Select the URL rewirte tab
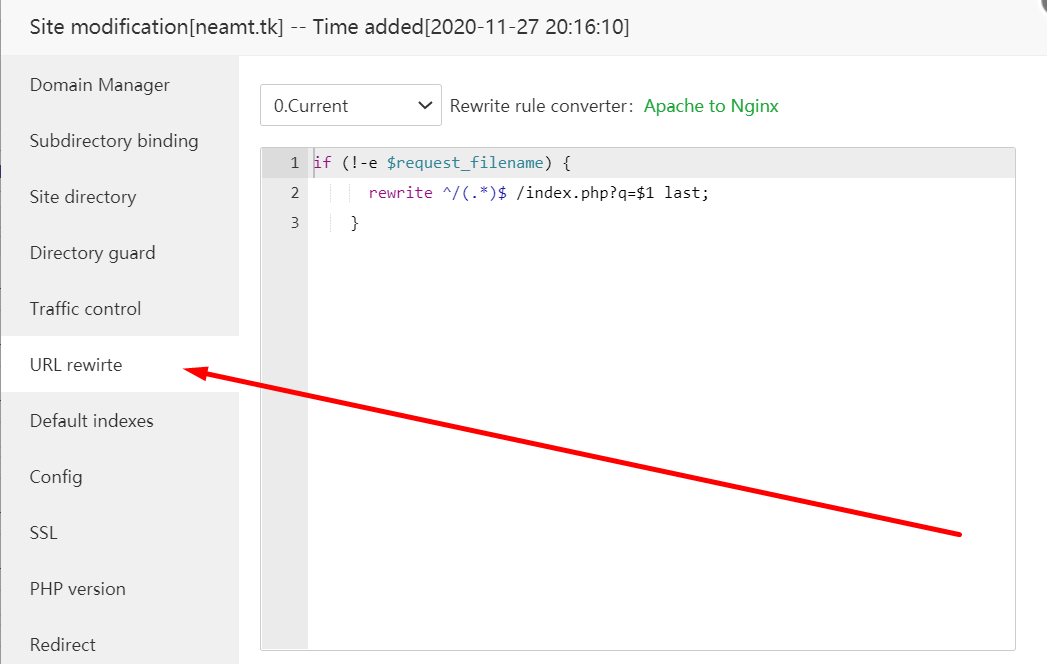 76,365
